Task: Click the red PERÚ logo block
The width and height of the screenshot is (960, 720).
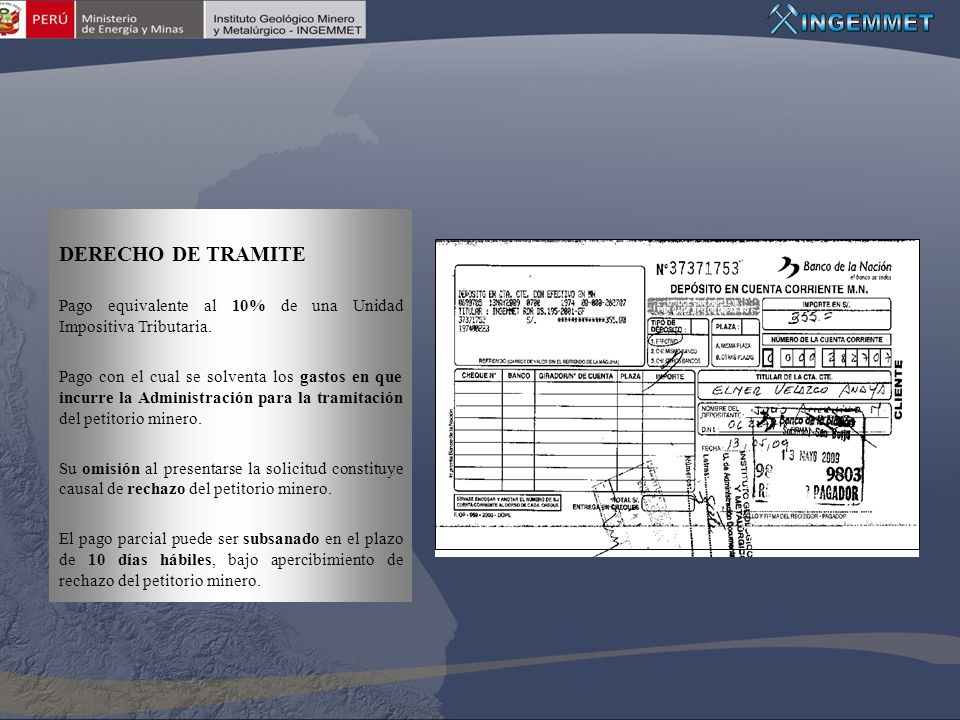Action: coord(50,19)
